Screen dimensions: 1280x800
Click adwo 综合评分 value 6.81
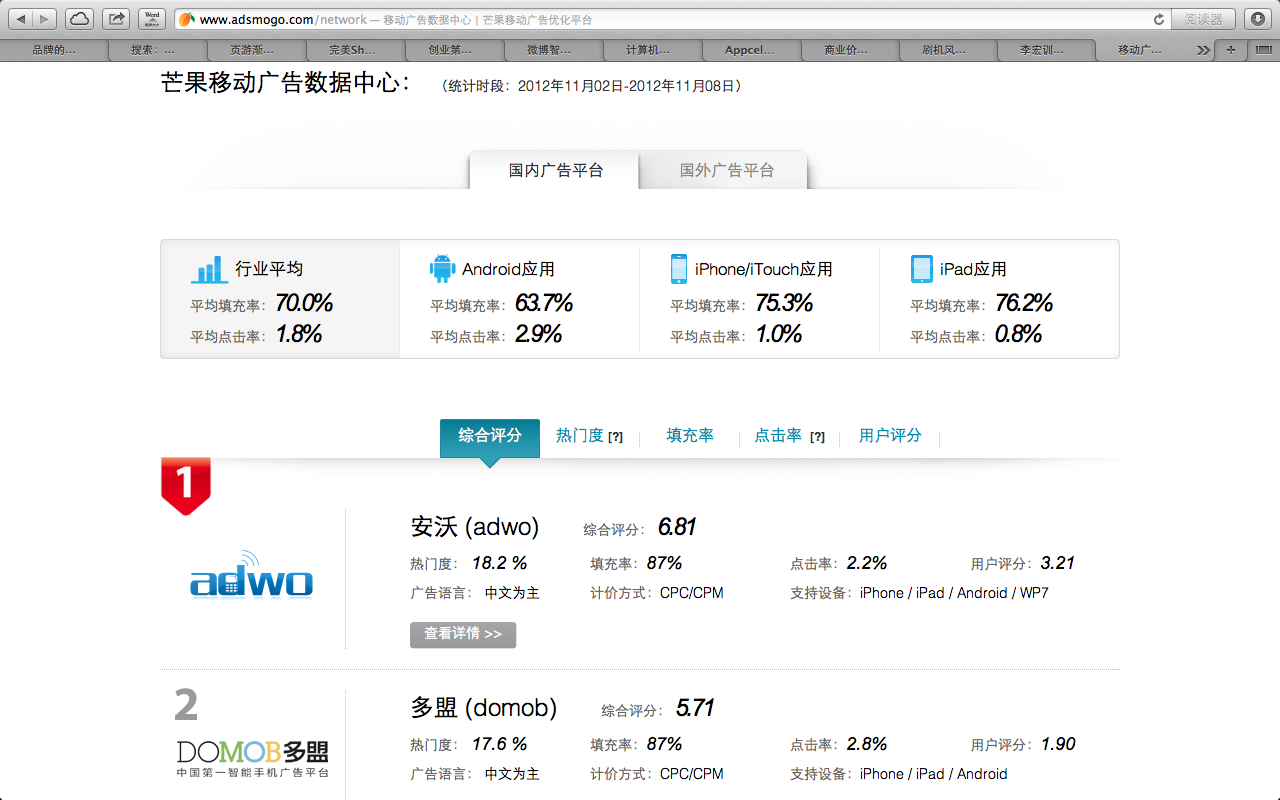click(x=677, y=527)
